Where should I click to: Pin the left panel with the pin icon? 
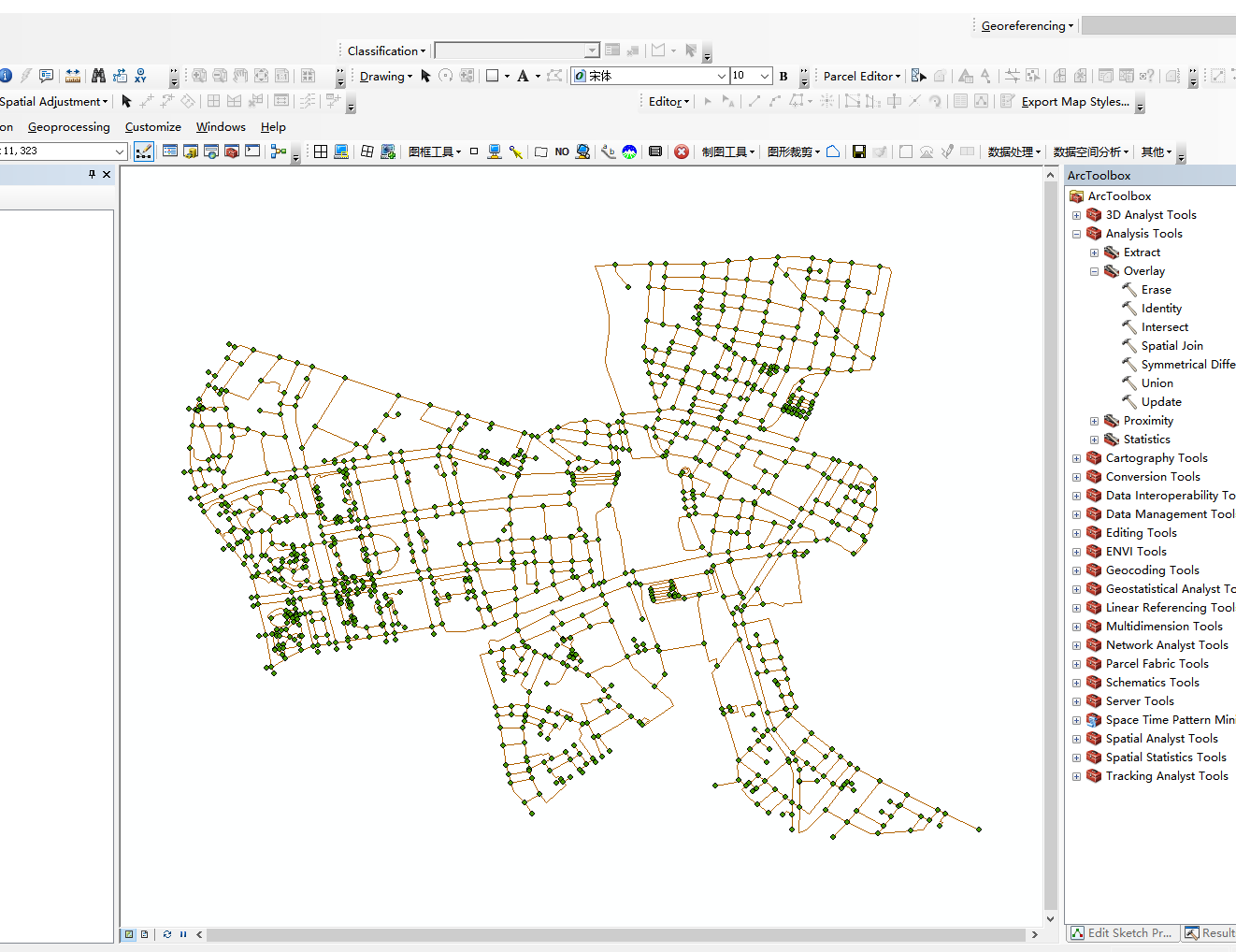[92, 173]
